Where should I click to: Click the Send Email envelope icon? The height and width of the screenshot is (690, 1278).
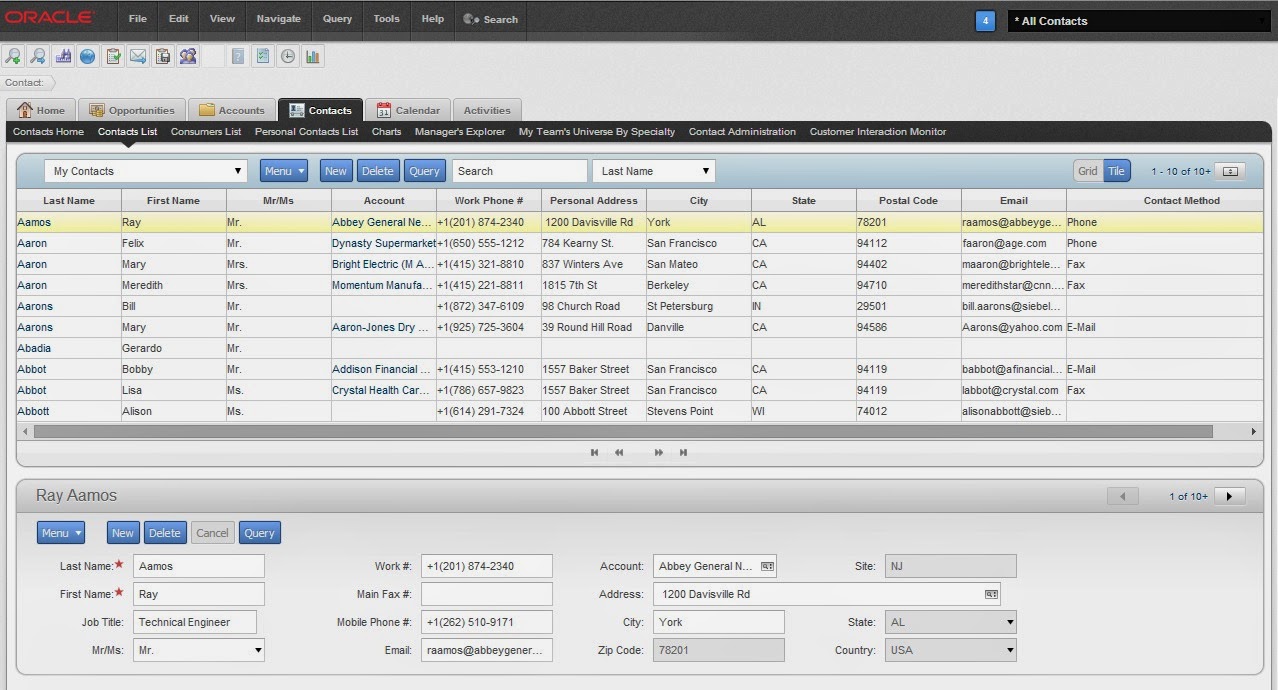point(139,56)
